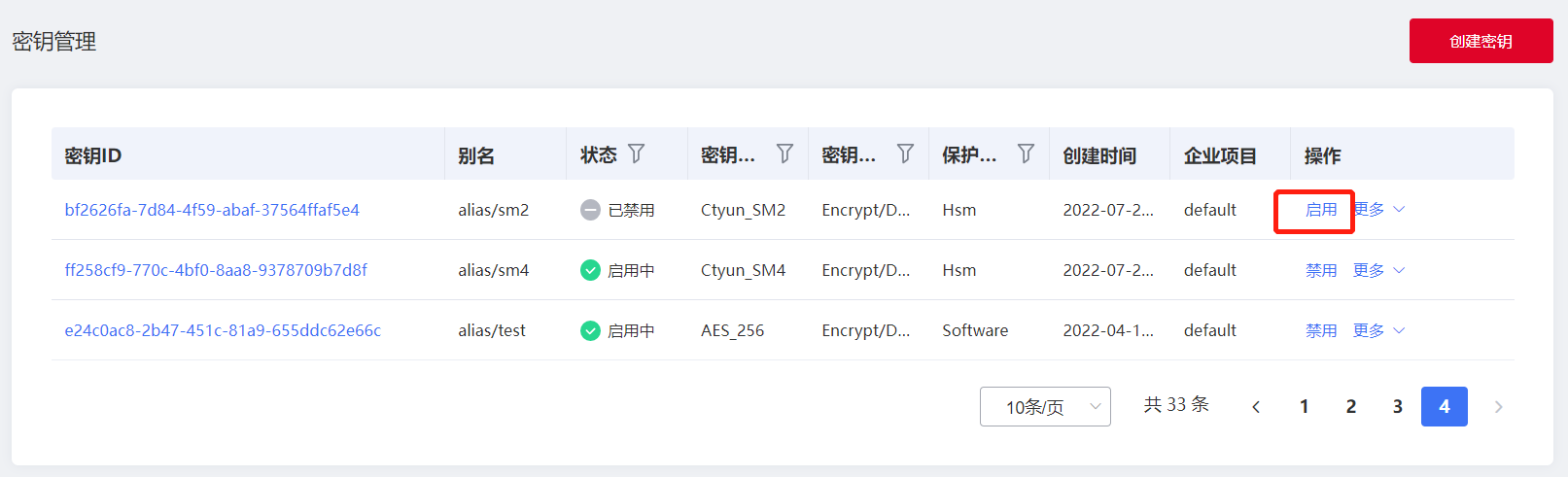
Task: Click the 别名 column header
Action: [x=476, y=155]
